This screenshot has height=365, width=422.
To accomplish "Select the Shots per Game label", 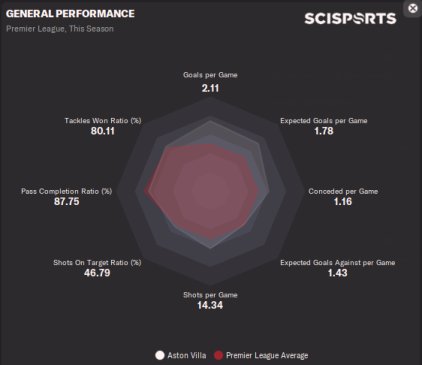I will click(210, 295).
